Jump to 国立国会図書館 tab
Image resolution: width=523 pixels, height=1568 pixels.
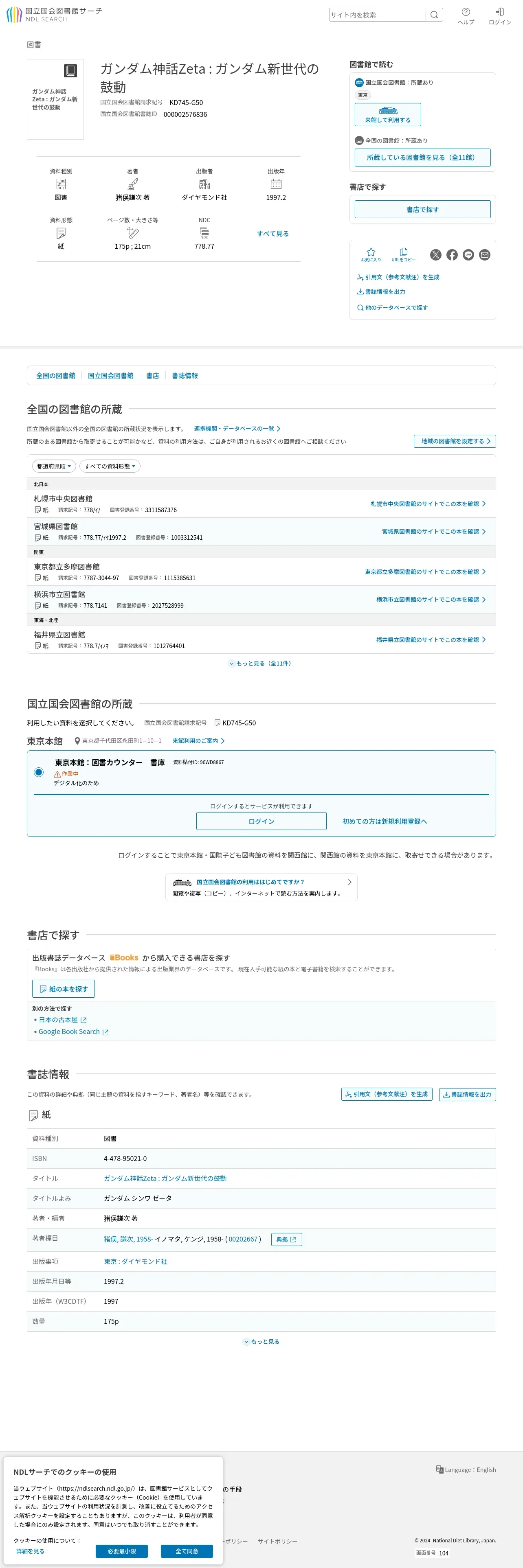click(111, 376)
